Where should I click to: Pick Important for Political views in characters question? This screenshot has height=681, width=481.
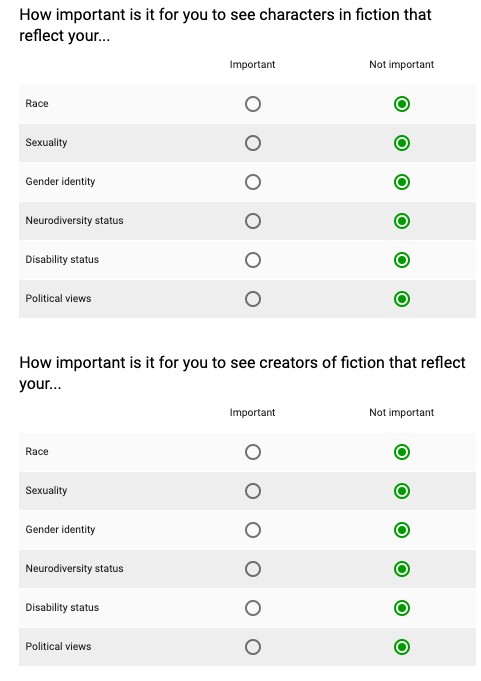coord(253,299)
